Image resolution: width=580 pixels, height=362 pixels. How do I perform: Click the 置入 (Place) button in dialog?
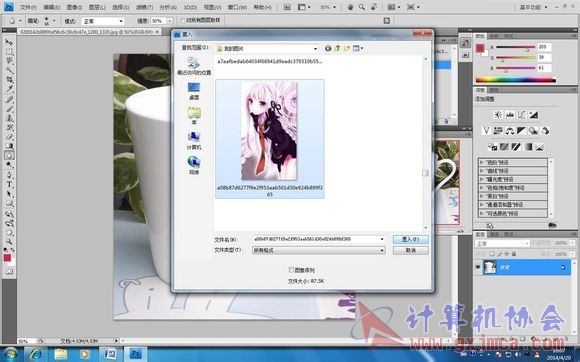[411, 239]
